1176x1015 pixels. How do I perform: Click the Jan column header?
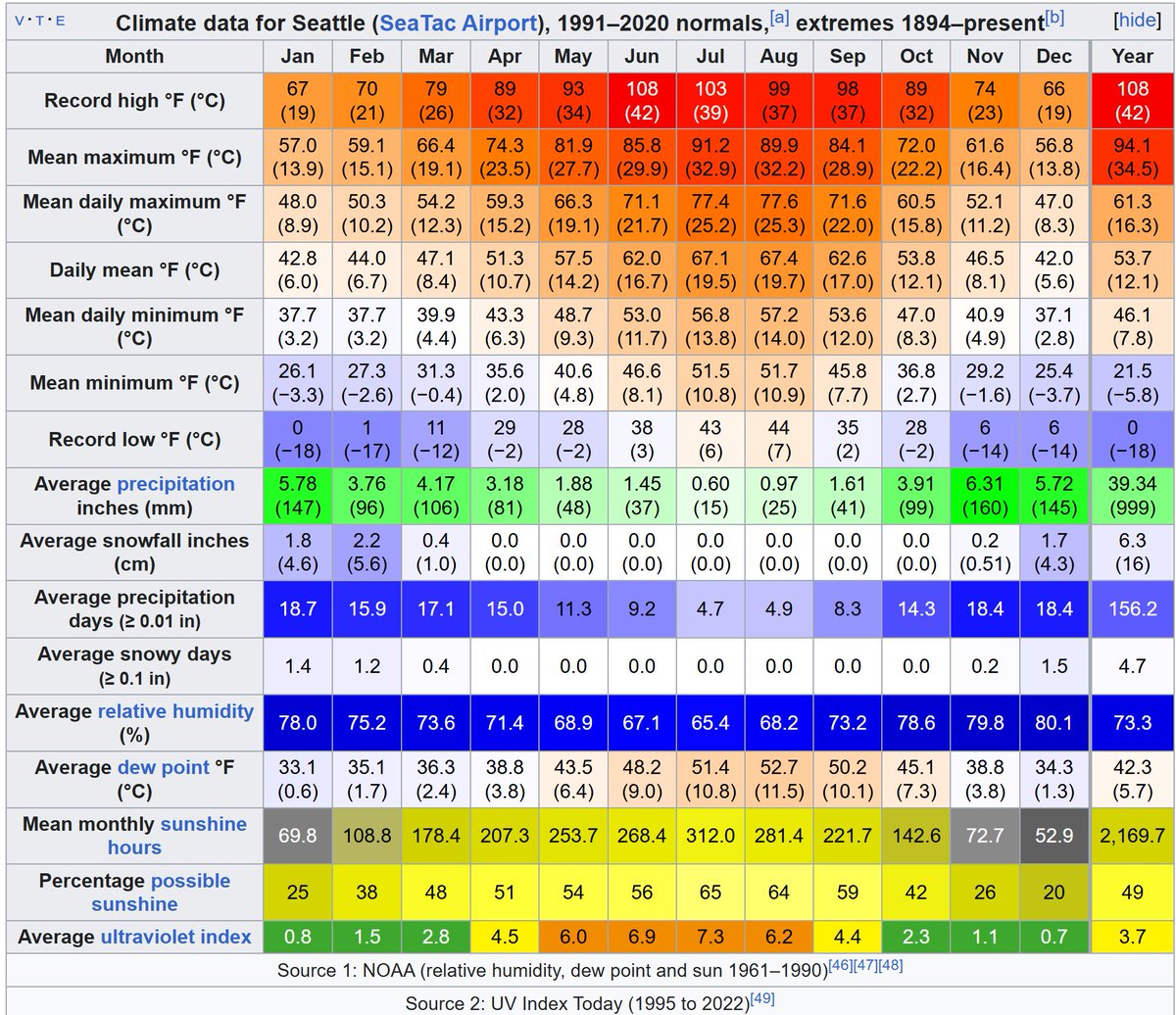click(x=298, y=56)
